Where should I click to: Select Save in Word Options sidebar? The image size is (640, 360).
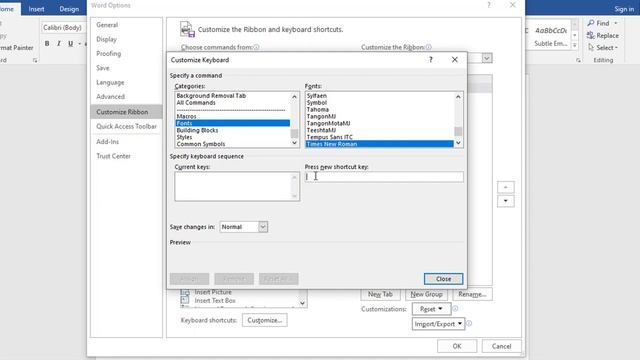click(103, 68)
